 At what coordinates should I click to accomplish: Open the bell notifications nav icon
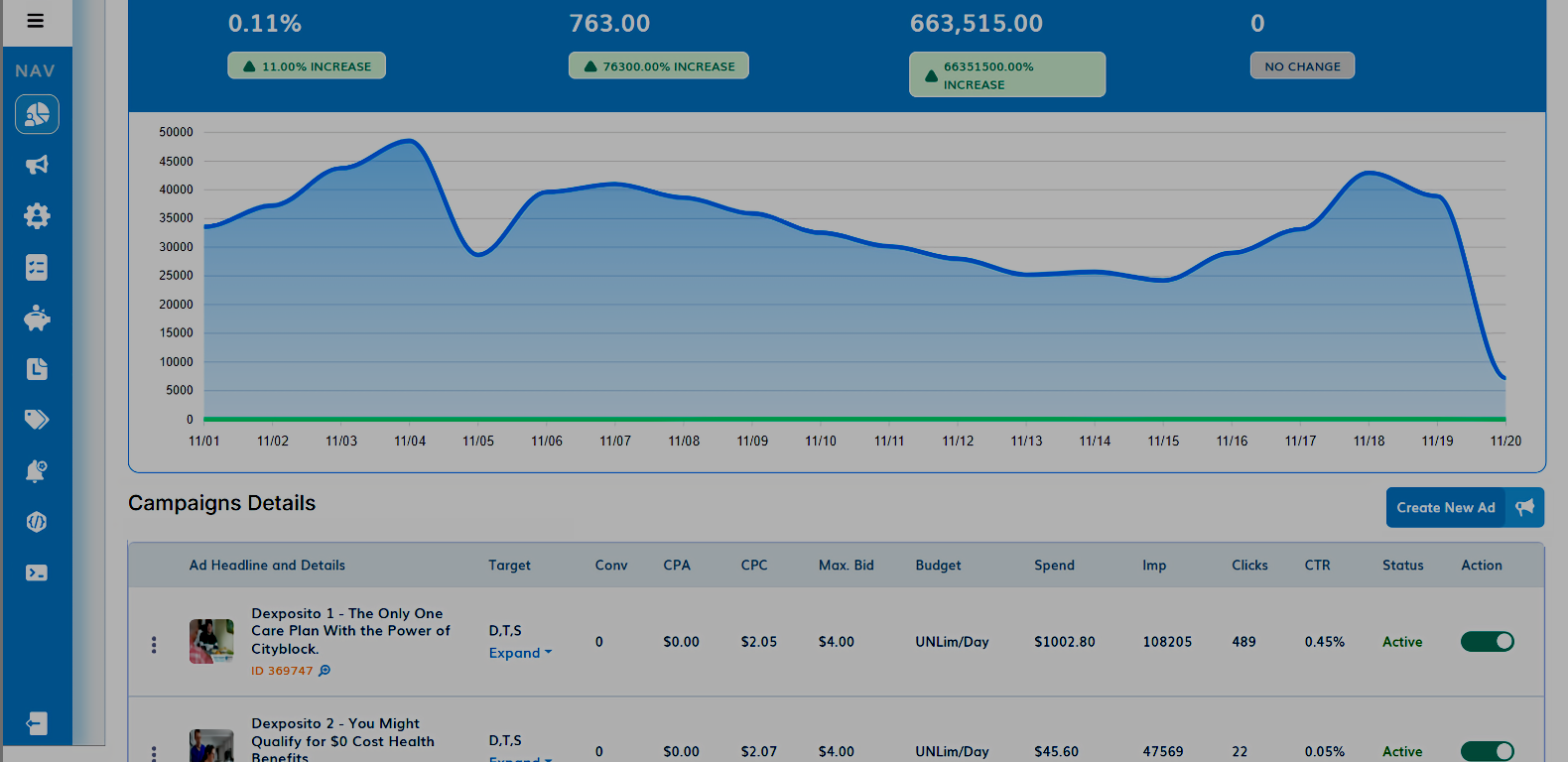37,471
